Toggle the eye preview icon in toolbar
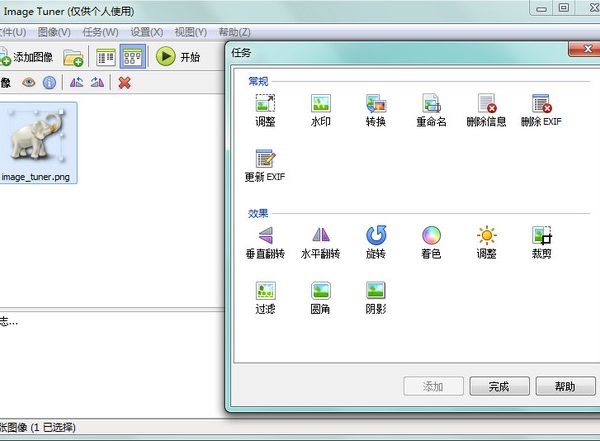 click(29, 82)
